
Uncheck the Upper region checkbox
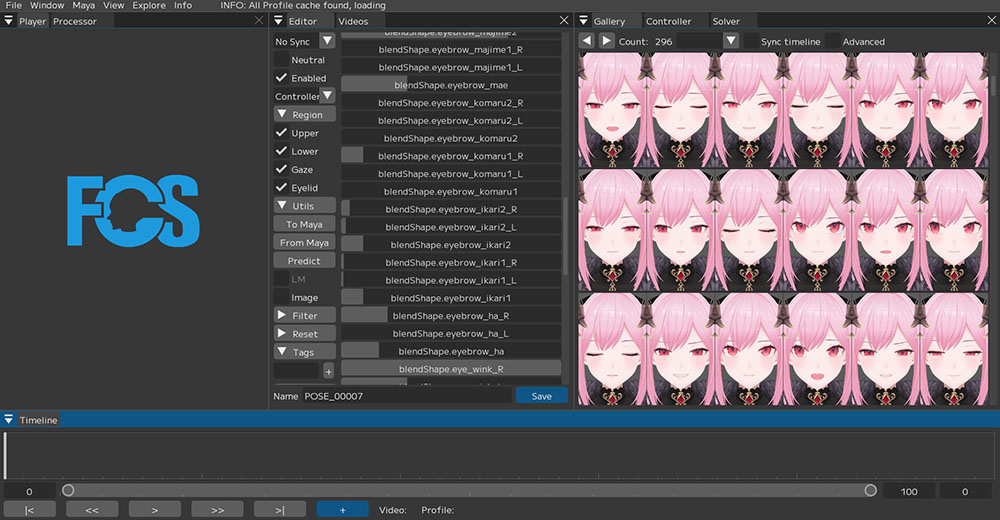coord(281,133)
